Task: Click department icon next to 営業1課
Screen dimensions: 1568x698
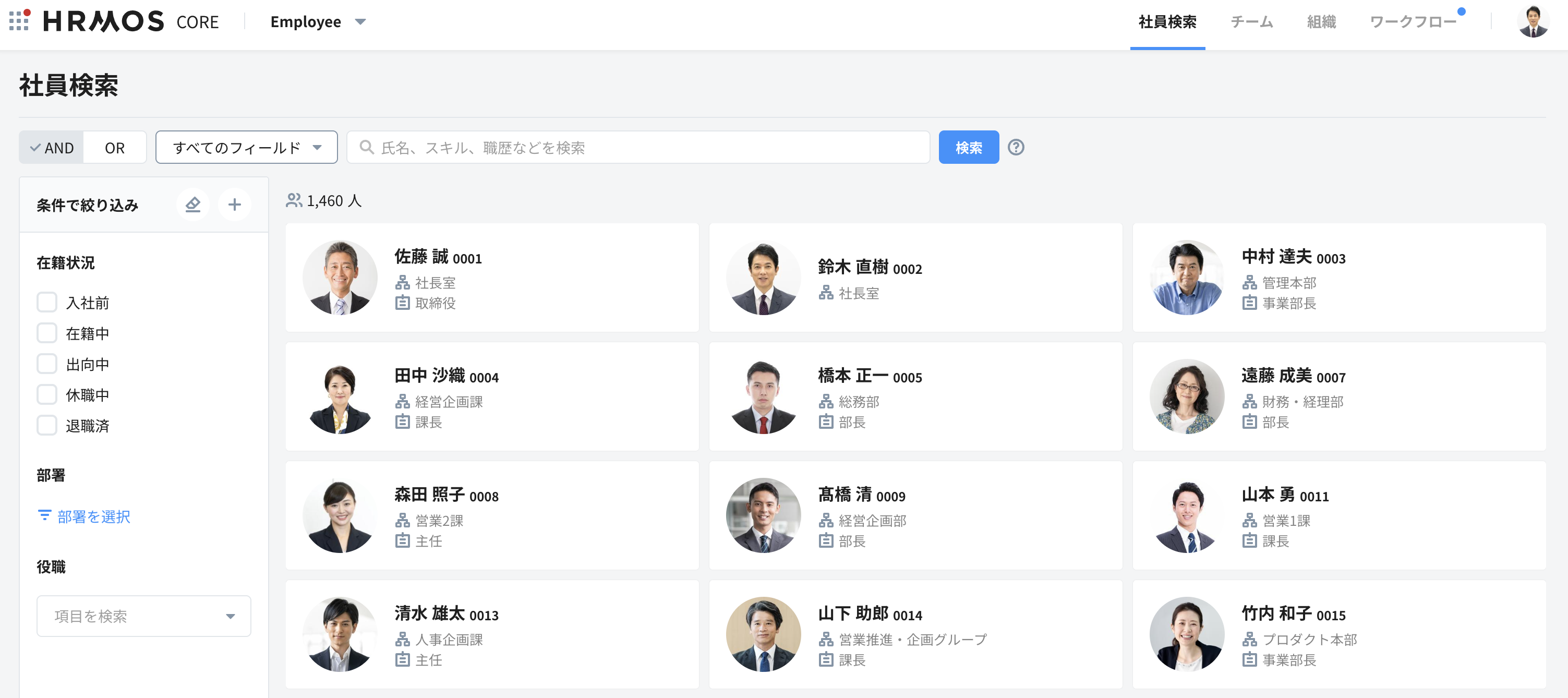Action: pos(1250,520)
